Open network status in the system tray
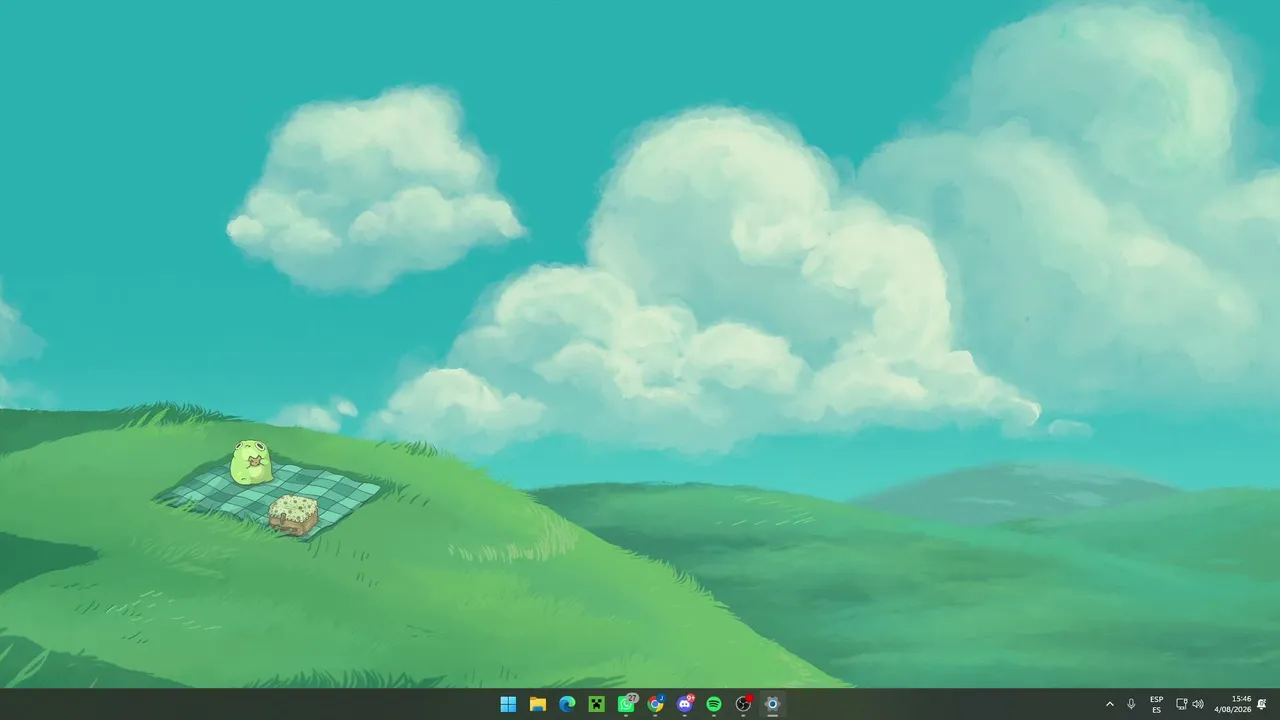 1181,704
